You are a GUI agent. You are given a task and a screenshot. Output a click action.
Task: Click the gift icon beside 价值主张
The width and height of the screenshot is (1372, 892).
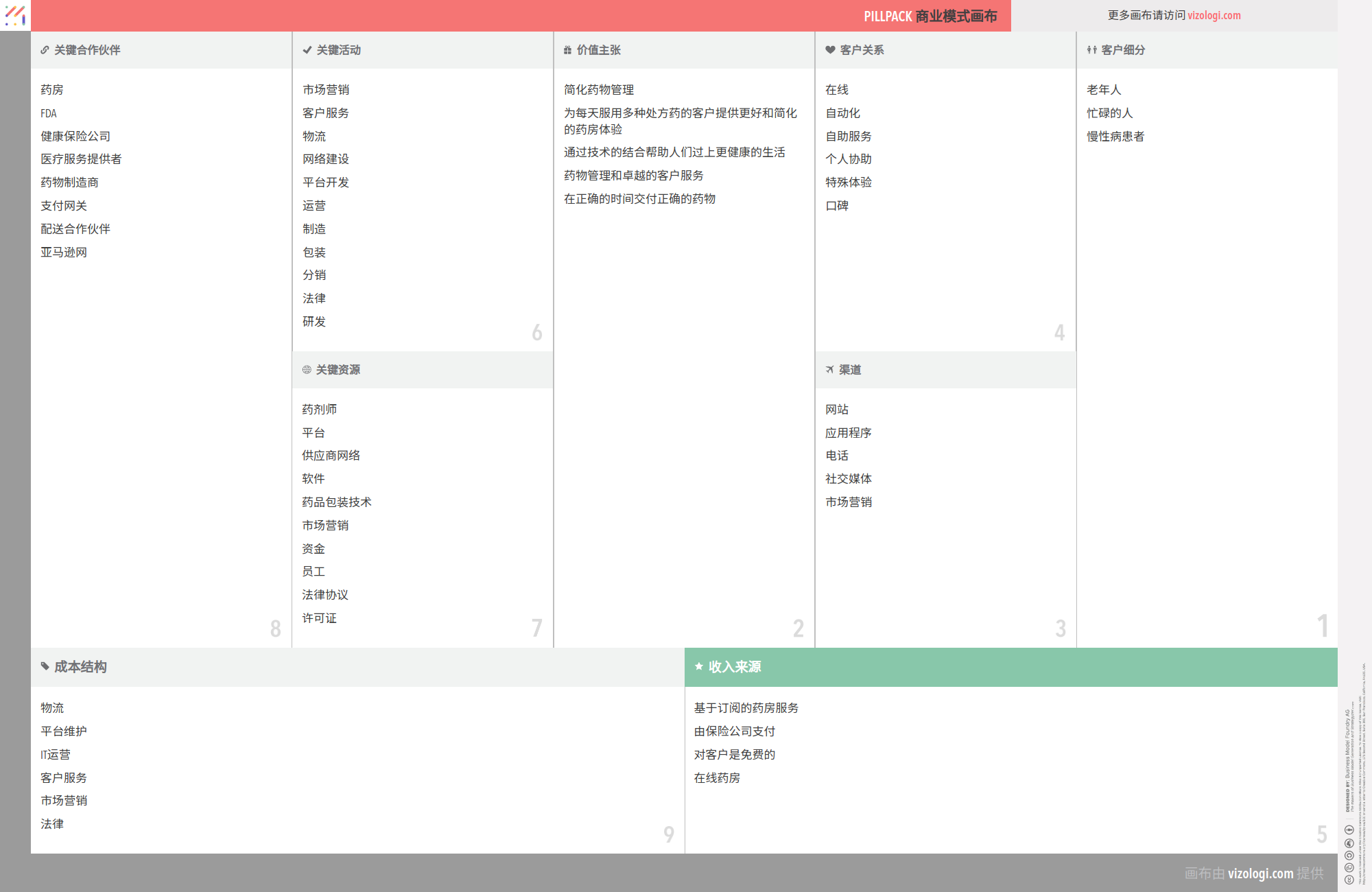click(x=567, y=50)
